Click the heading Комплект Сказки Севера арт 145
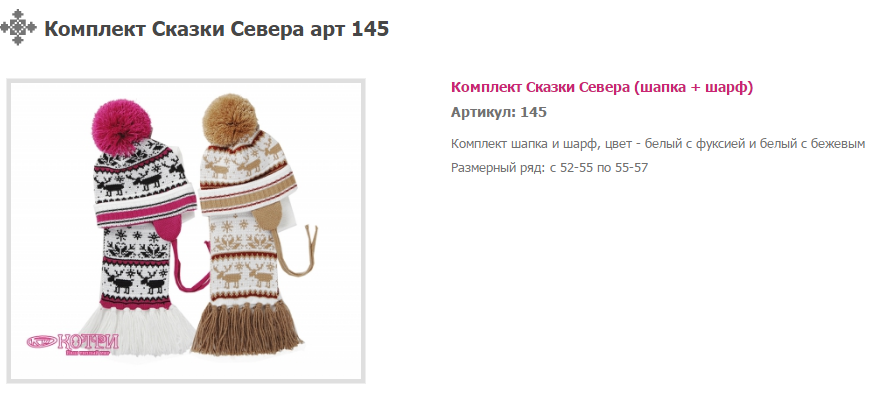879x411 pixels. click(x=216, y=29)
